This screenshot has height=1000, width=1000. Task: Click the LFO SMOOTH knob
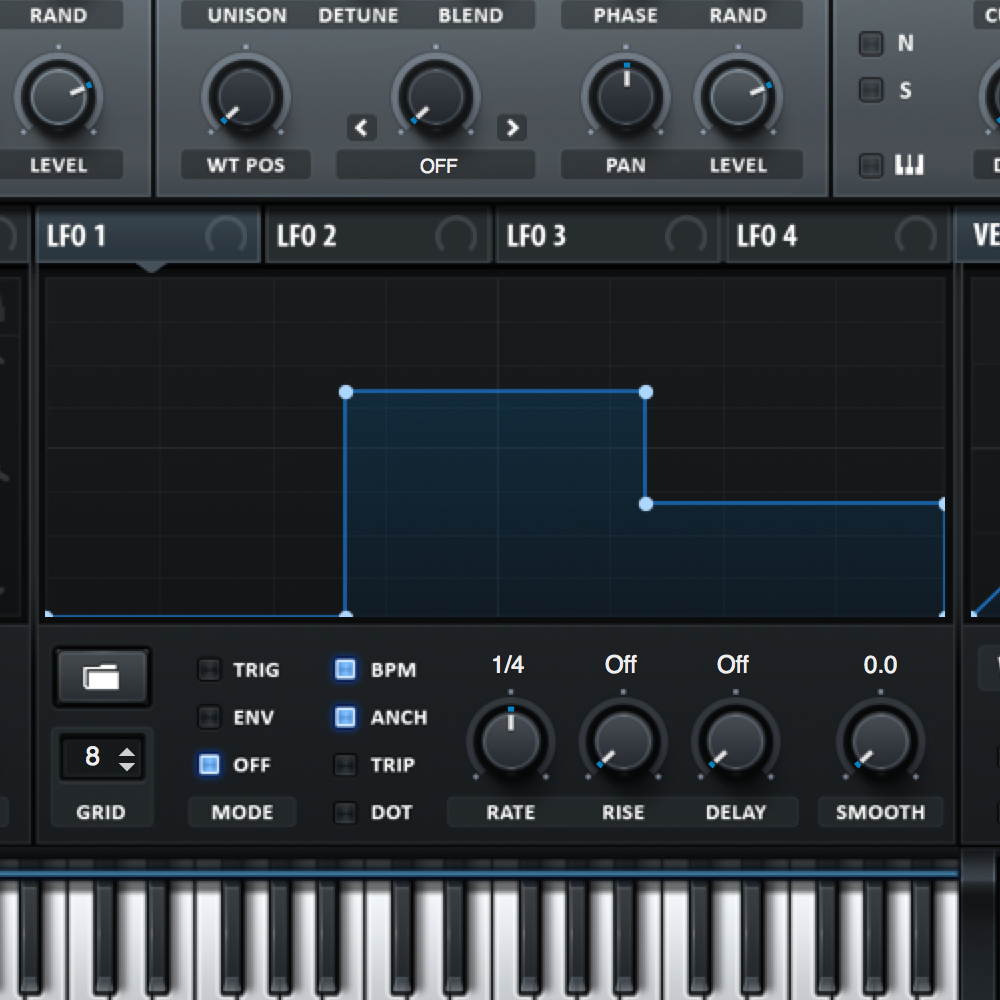click(881, 741)
